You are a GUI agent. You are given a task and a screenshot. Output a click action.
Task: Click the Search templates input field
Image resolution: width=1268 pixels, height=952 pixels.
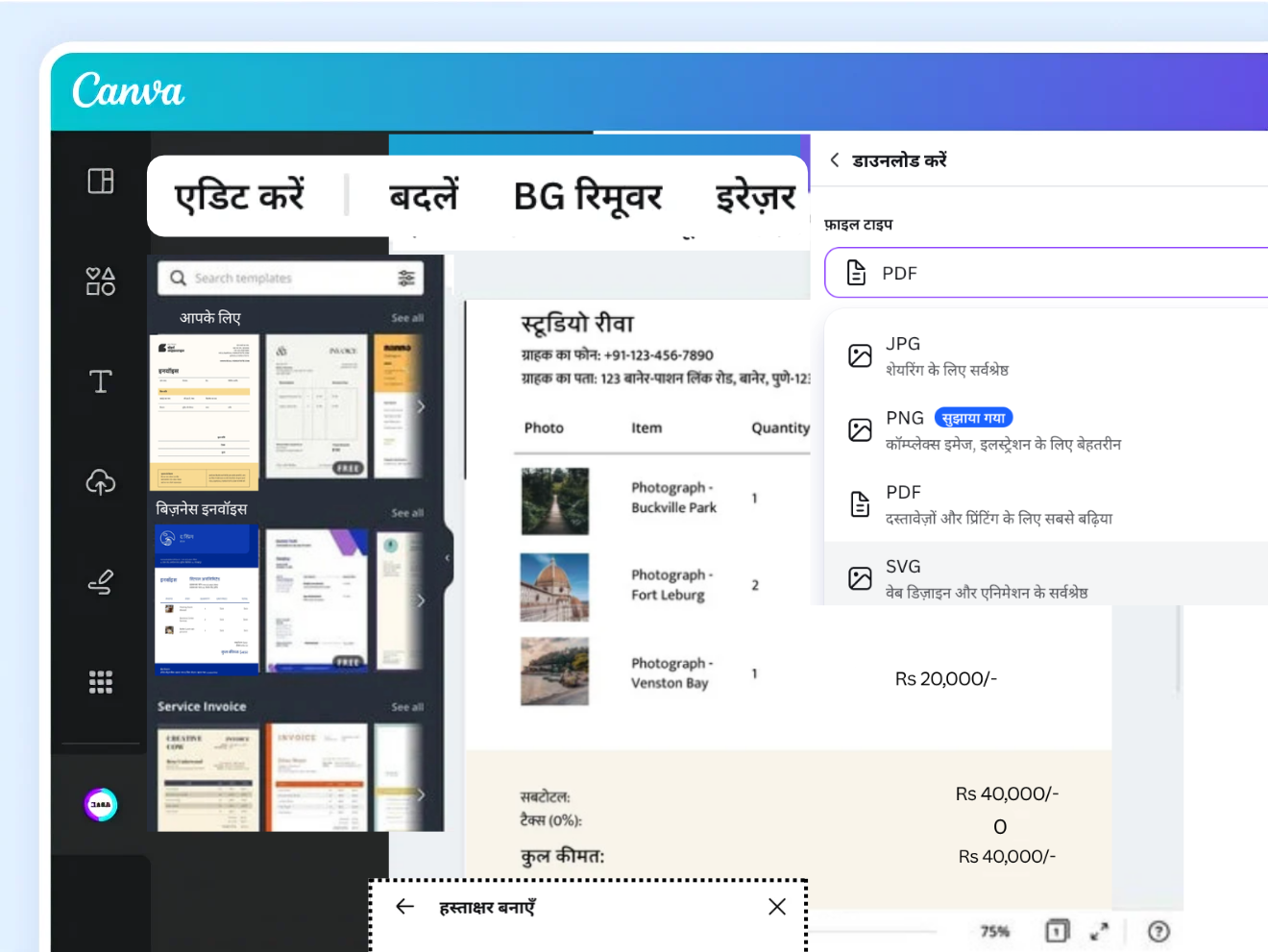[290, 279]
